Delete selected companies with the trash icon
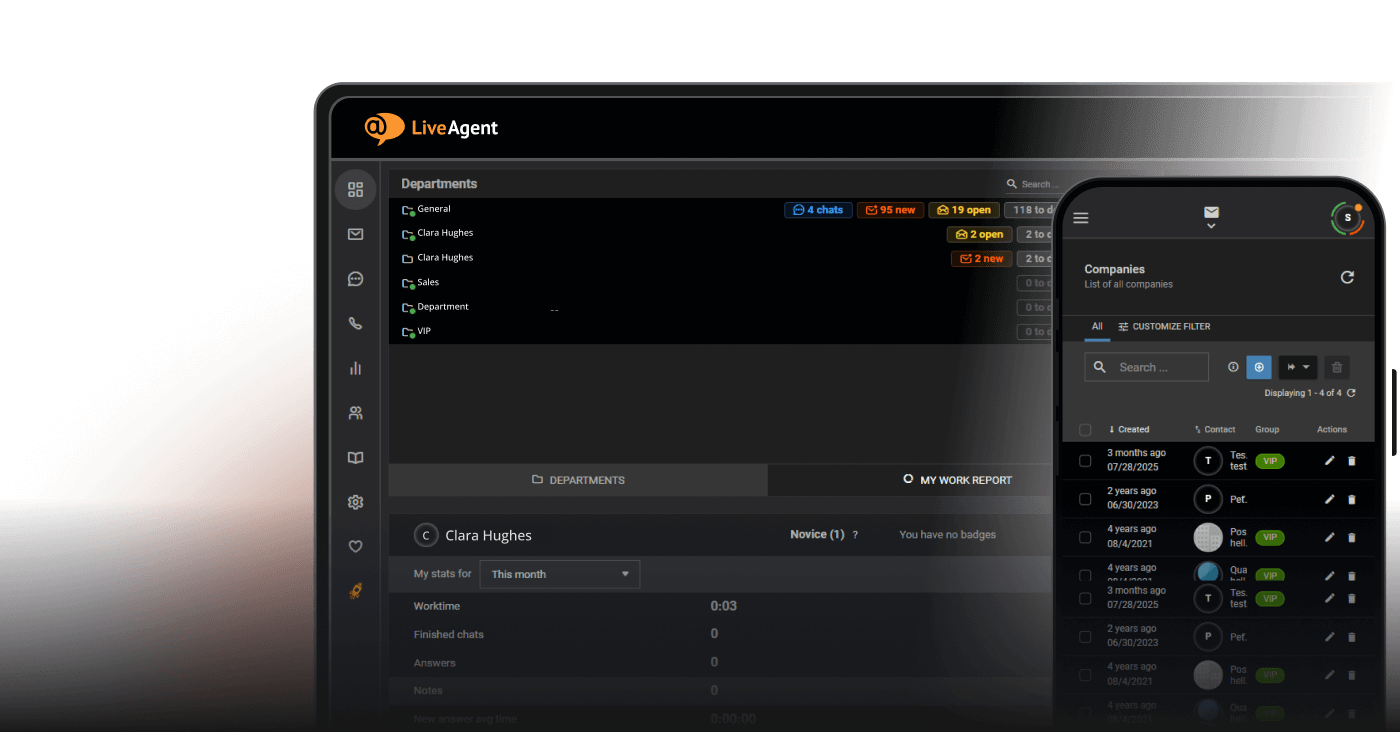1400x732 pixels. click(x=1337, y=367)
